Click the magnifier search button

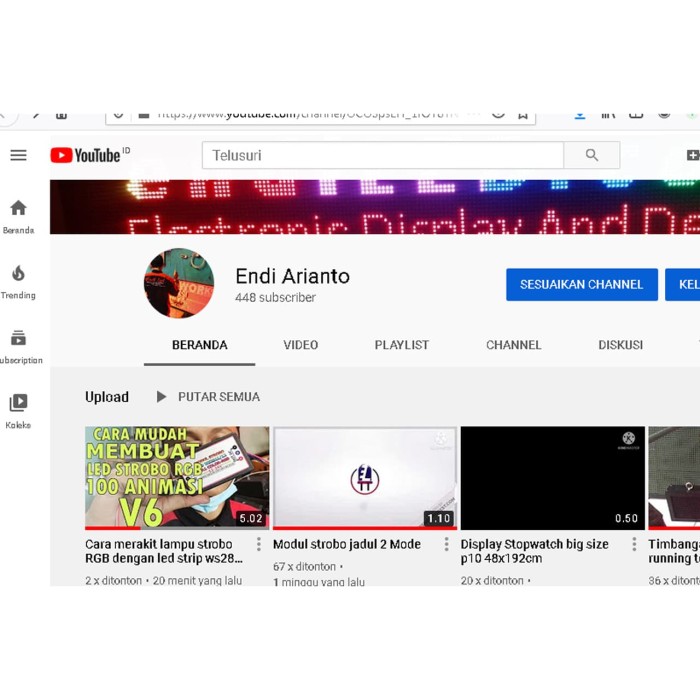click(x=592, y=155)
